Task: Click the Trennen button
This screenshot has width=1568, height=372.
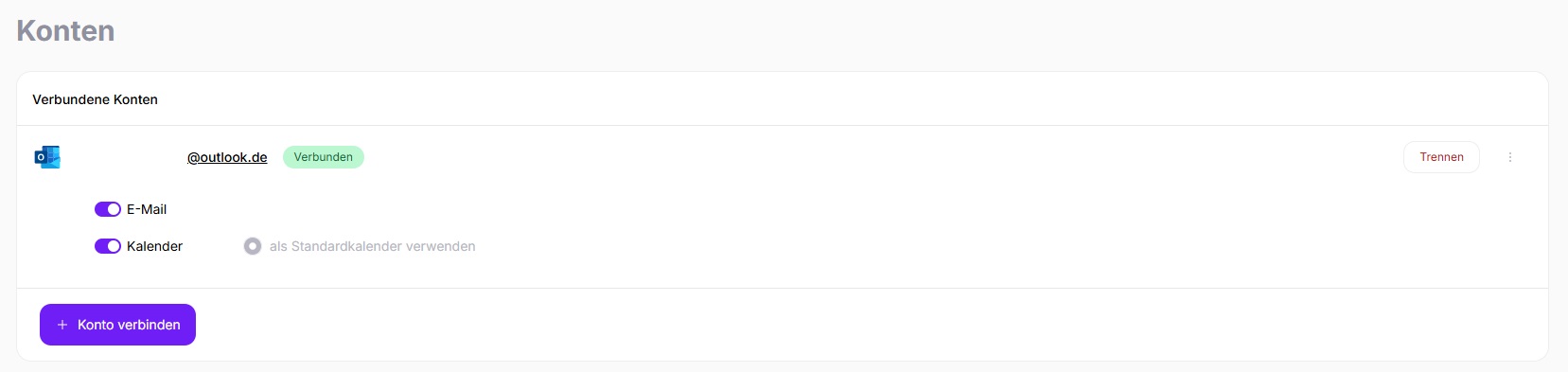Action: click(1441, 157)
